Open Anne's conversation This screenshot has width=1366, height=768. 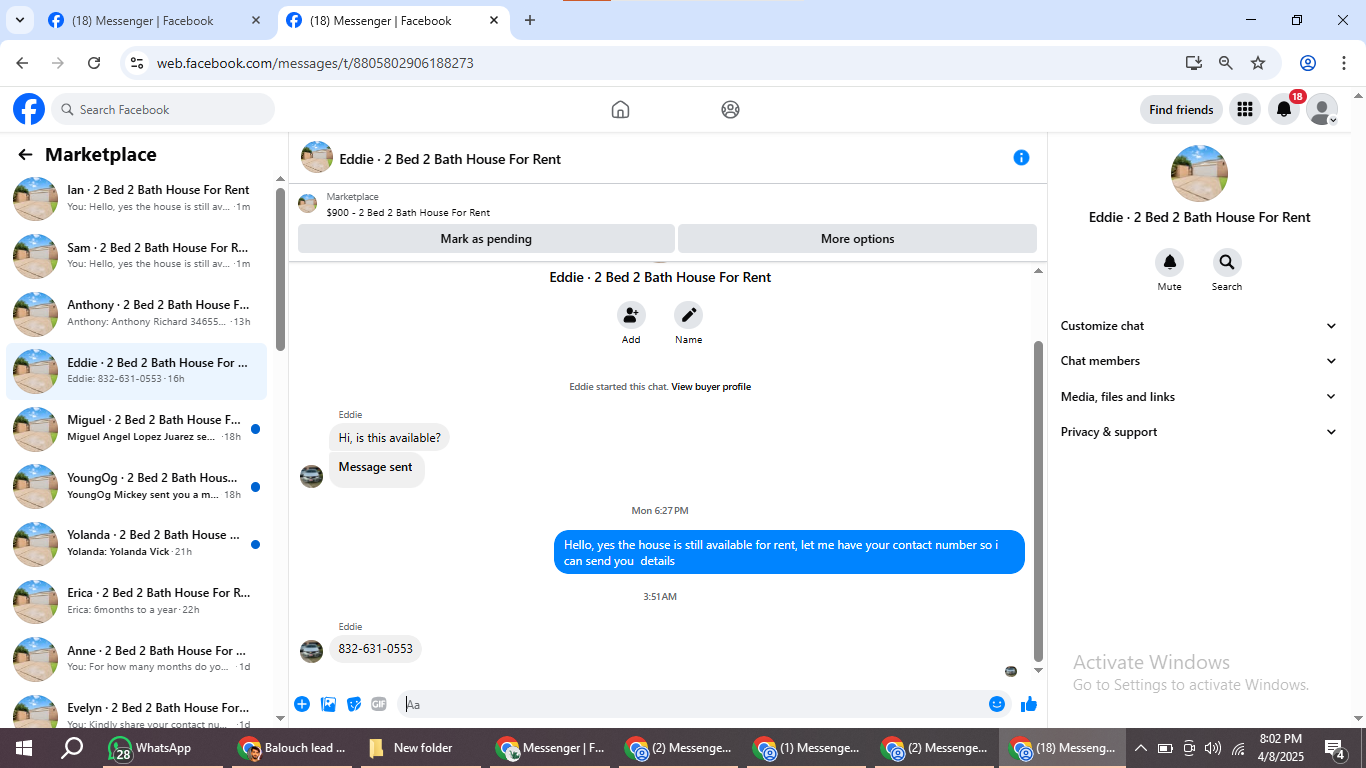[137, 658]
